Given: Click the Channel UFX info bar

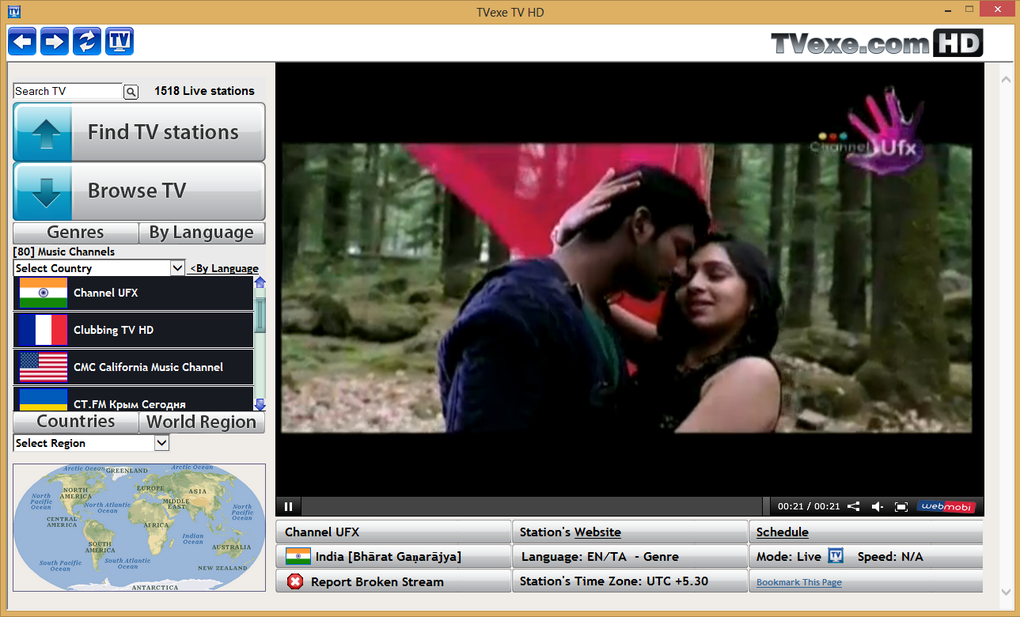Looking at the screenshot, I should (x=394, y=532).
